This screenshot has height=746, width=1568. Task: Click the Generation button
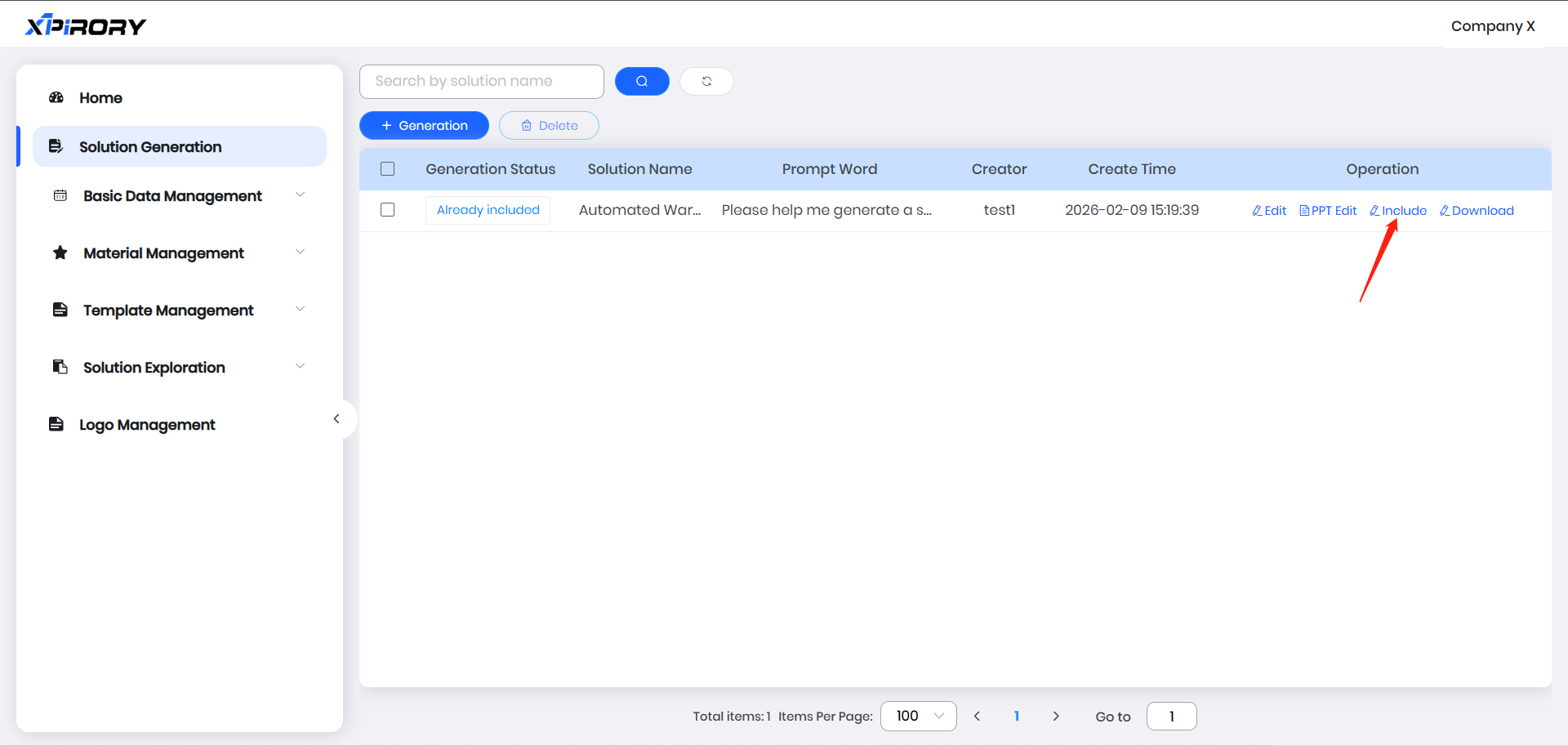pyautogui.click(x=424, y=125)
